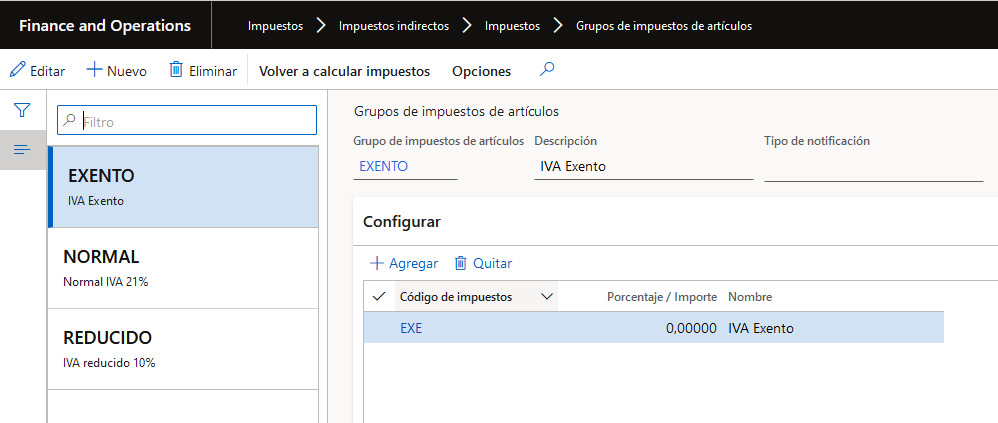Select the EXE row checkbox cell
This screenshot has height=423, width=998.
(x=378, y=327)
